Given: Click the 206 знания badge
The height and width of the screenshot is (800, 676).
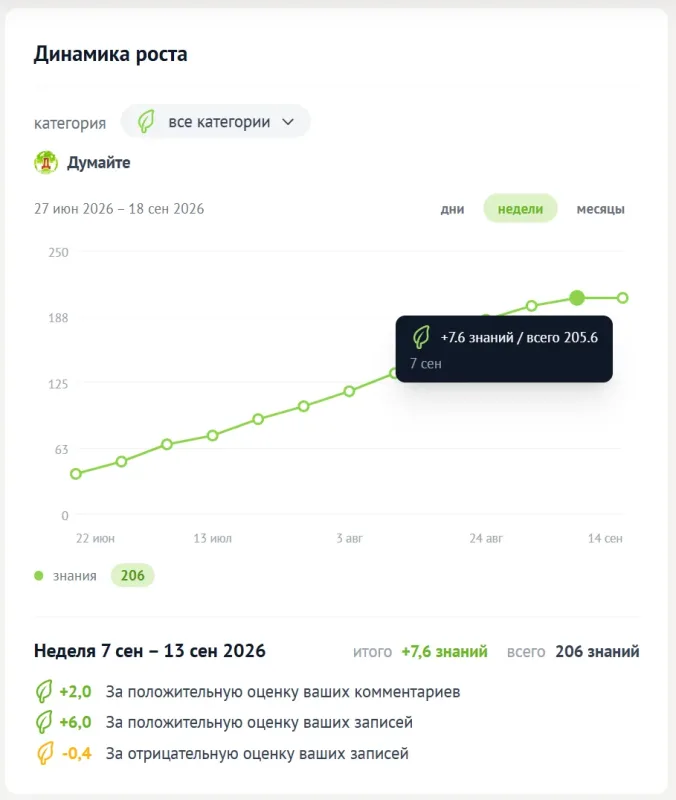Looking at the screenshot, I should coord(133,576).
